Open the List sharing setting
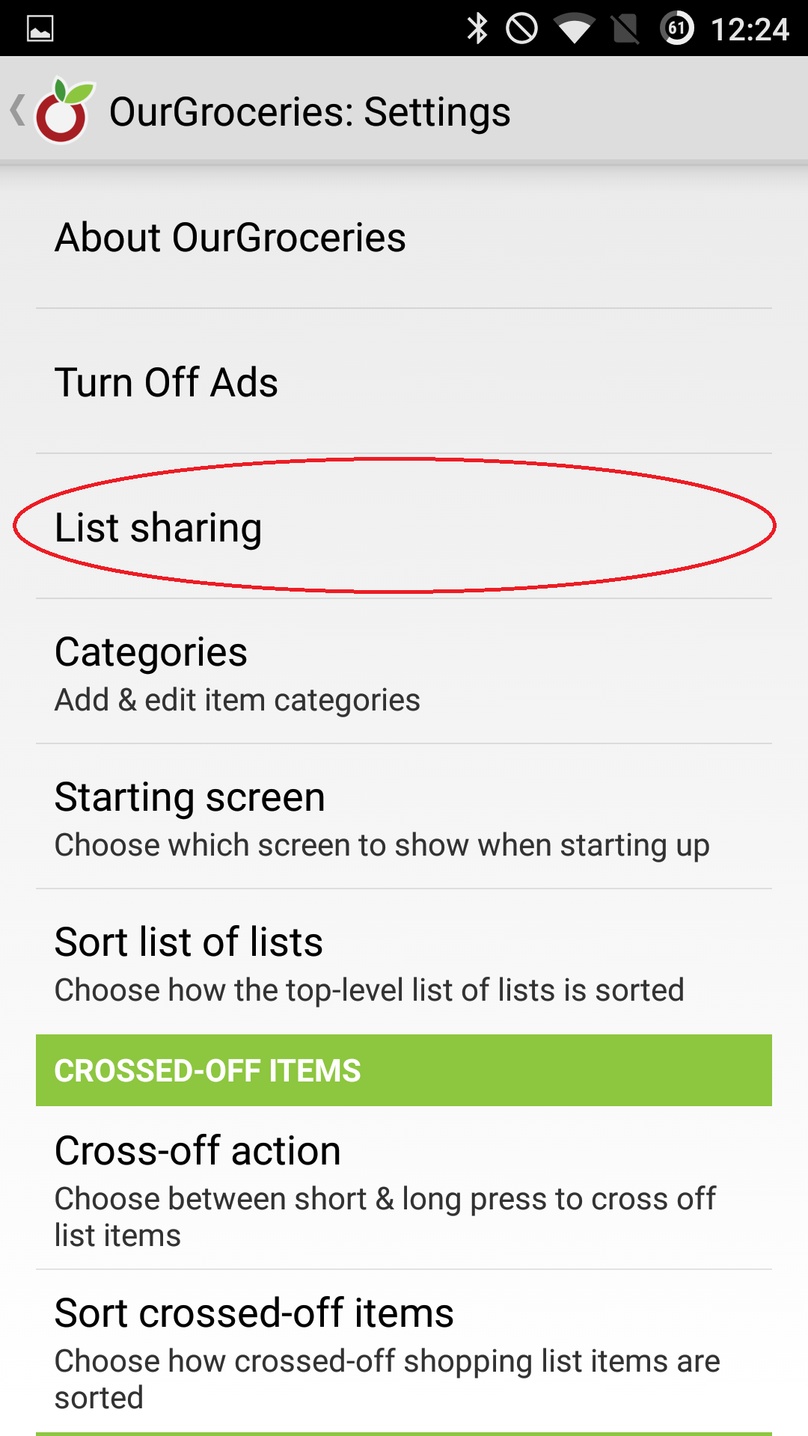Viewport: 808px width, 1436px height. pos(404,527)
